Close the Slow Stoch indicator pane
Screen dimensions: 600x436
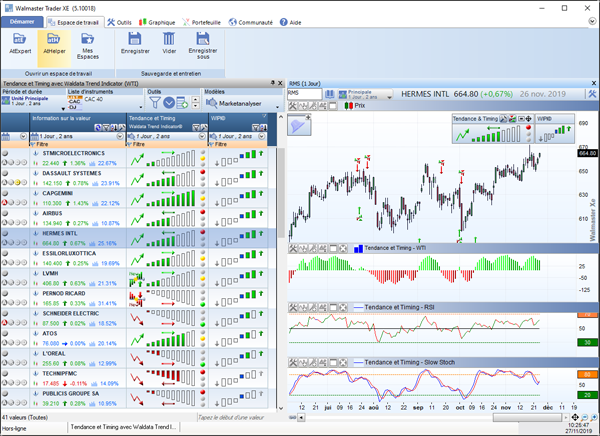(343, 363)
